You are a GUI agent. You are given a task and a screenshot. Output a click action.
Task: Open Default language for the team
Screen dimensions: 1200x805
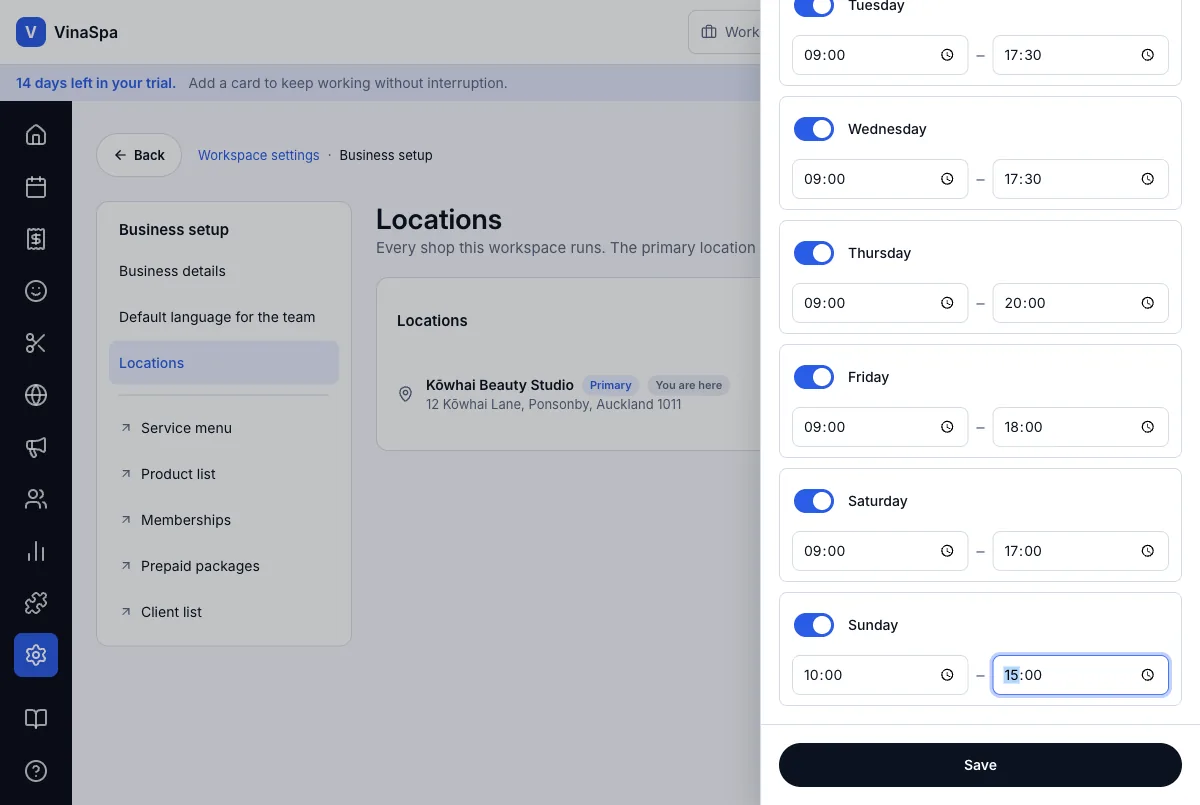[x=224, y=317]
